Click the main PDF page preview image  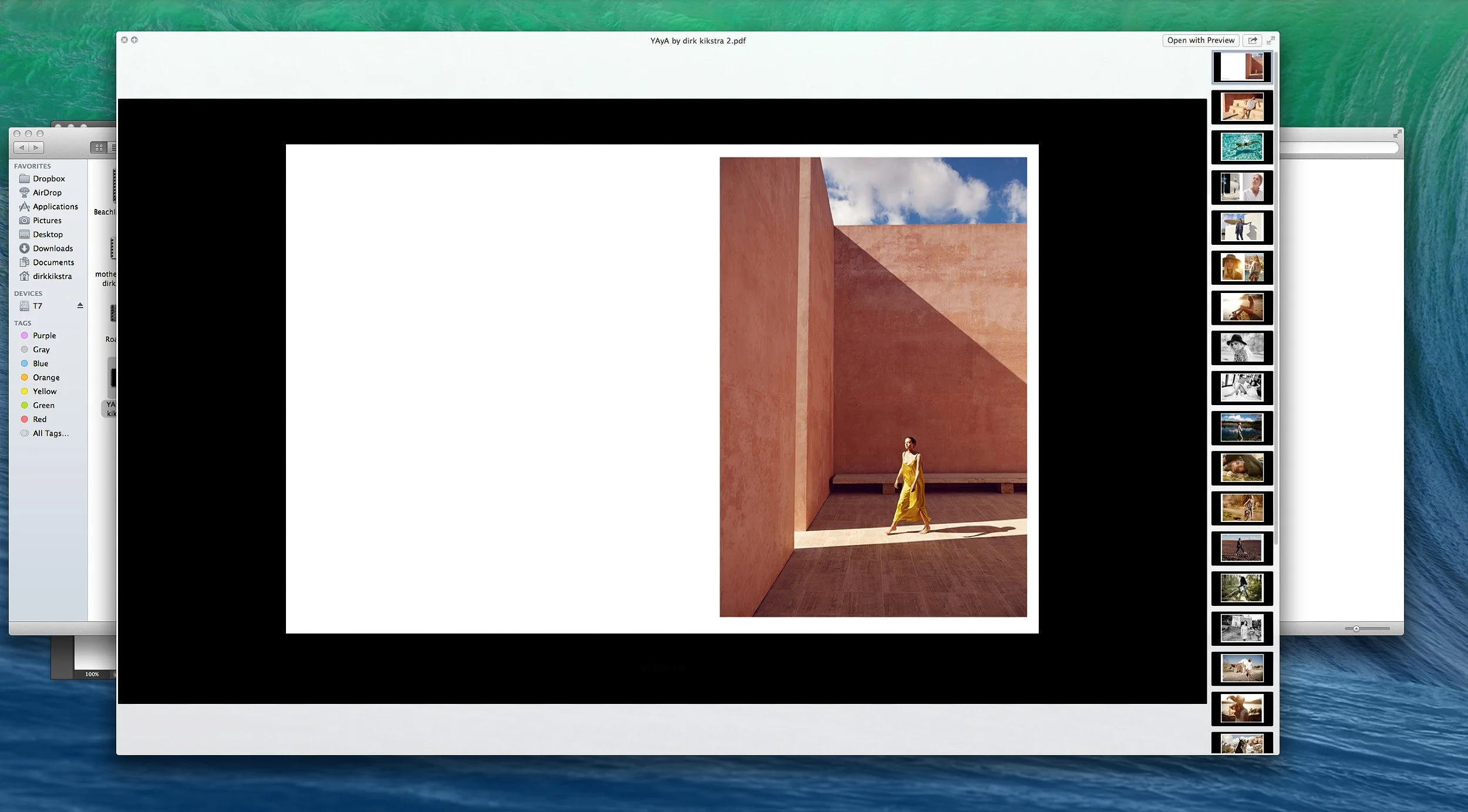[662, 389]
